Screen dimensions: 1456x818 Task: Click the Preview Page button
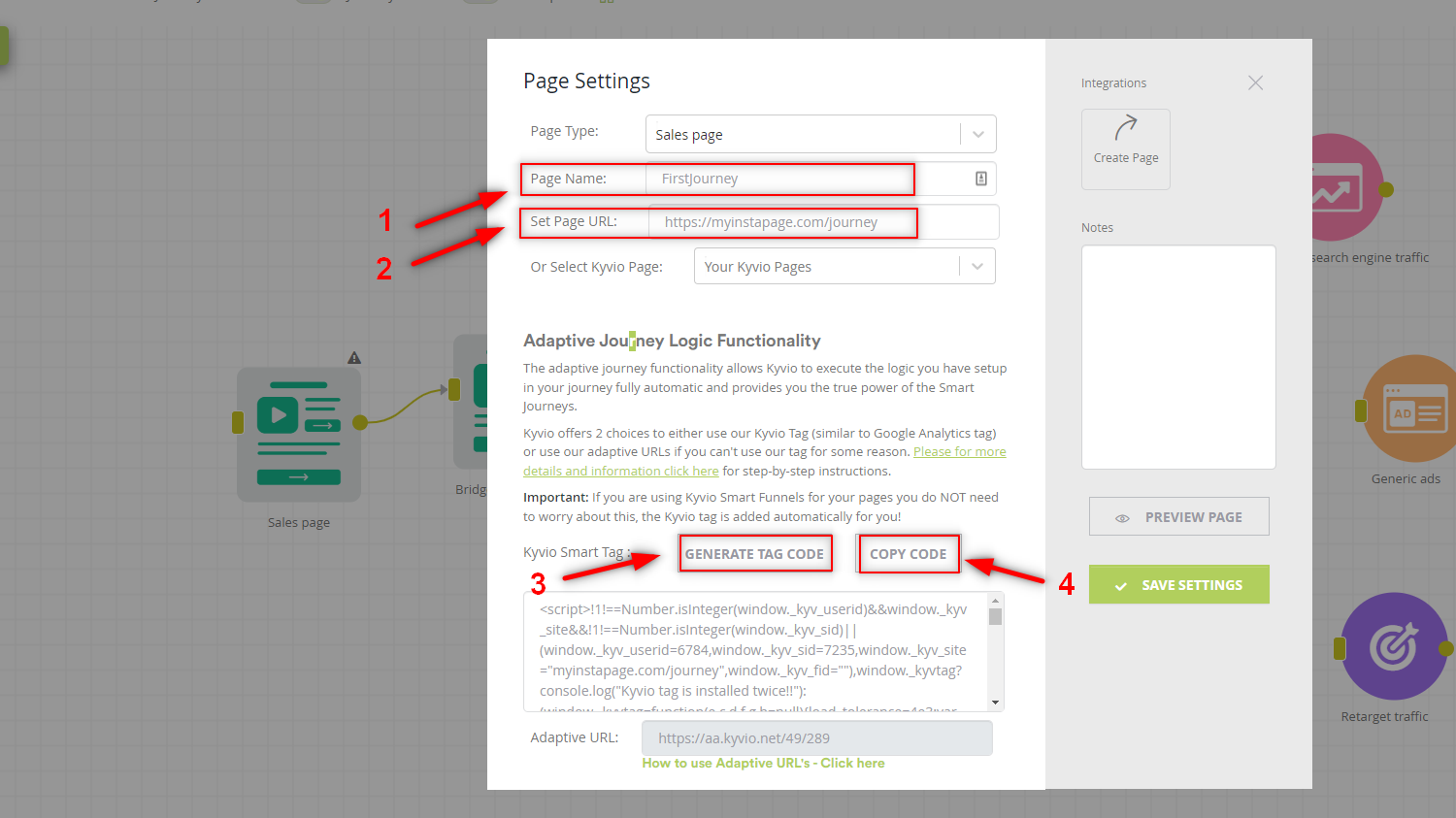point(1179,517)
